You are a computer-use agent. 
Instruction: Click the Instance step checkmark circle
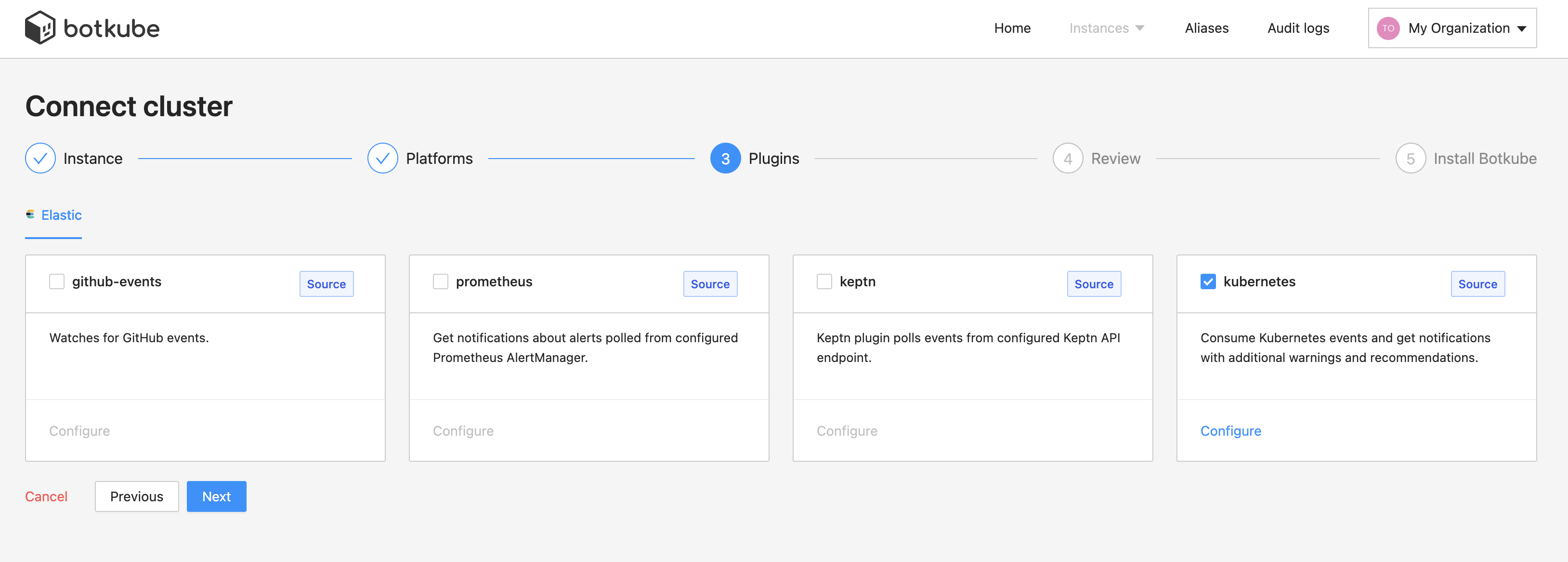[x=40, y=159]
